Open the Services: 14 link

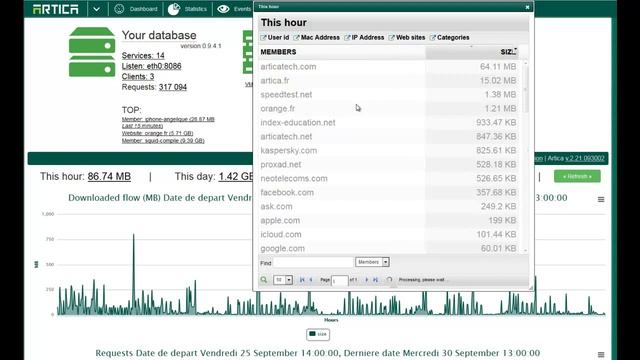click(143, 56)
